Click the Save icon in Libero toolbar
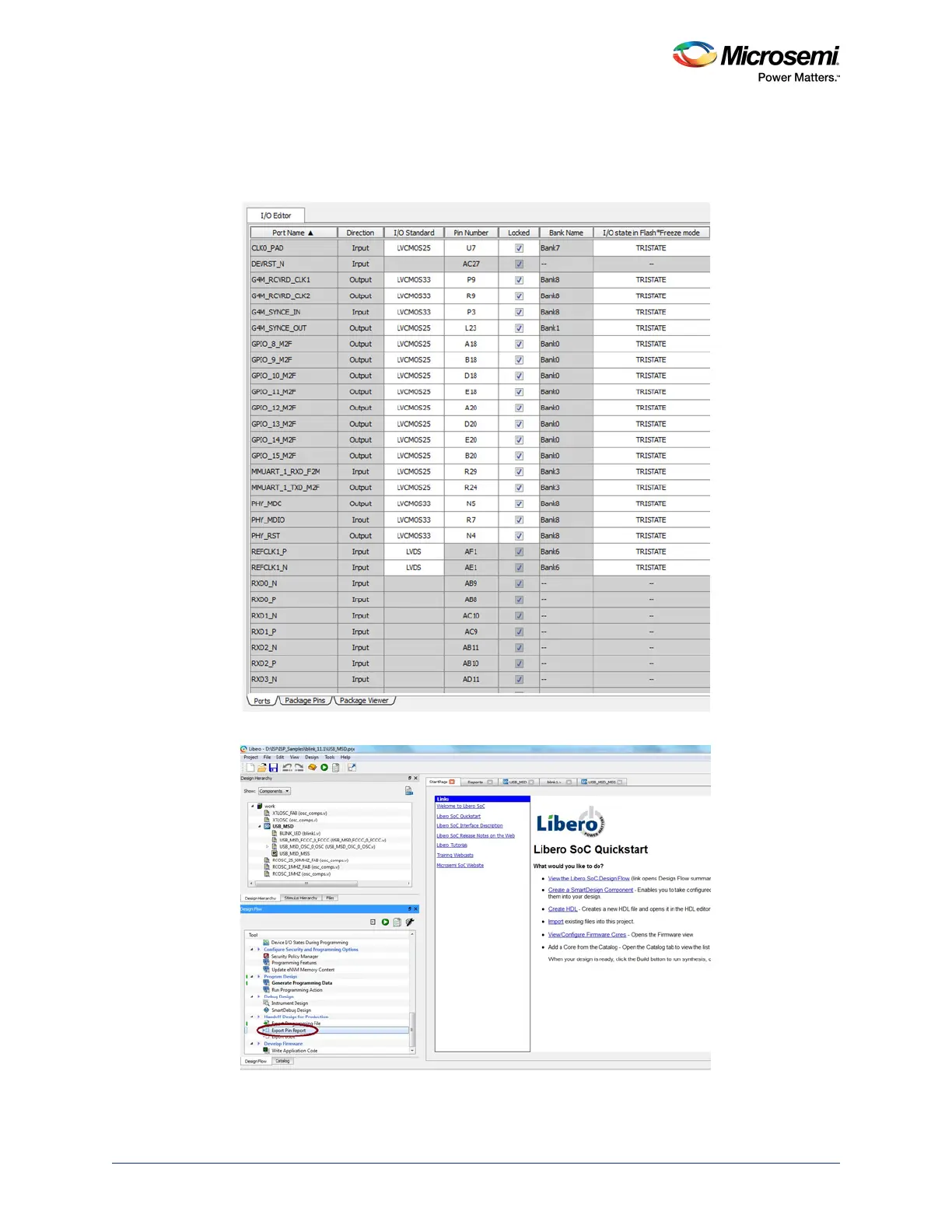Image resolution: width=952 pixels, height=1232 pixels. [x=273, y=768]
